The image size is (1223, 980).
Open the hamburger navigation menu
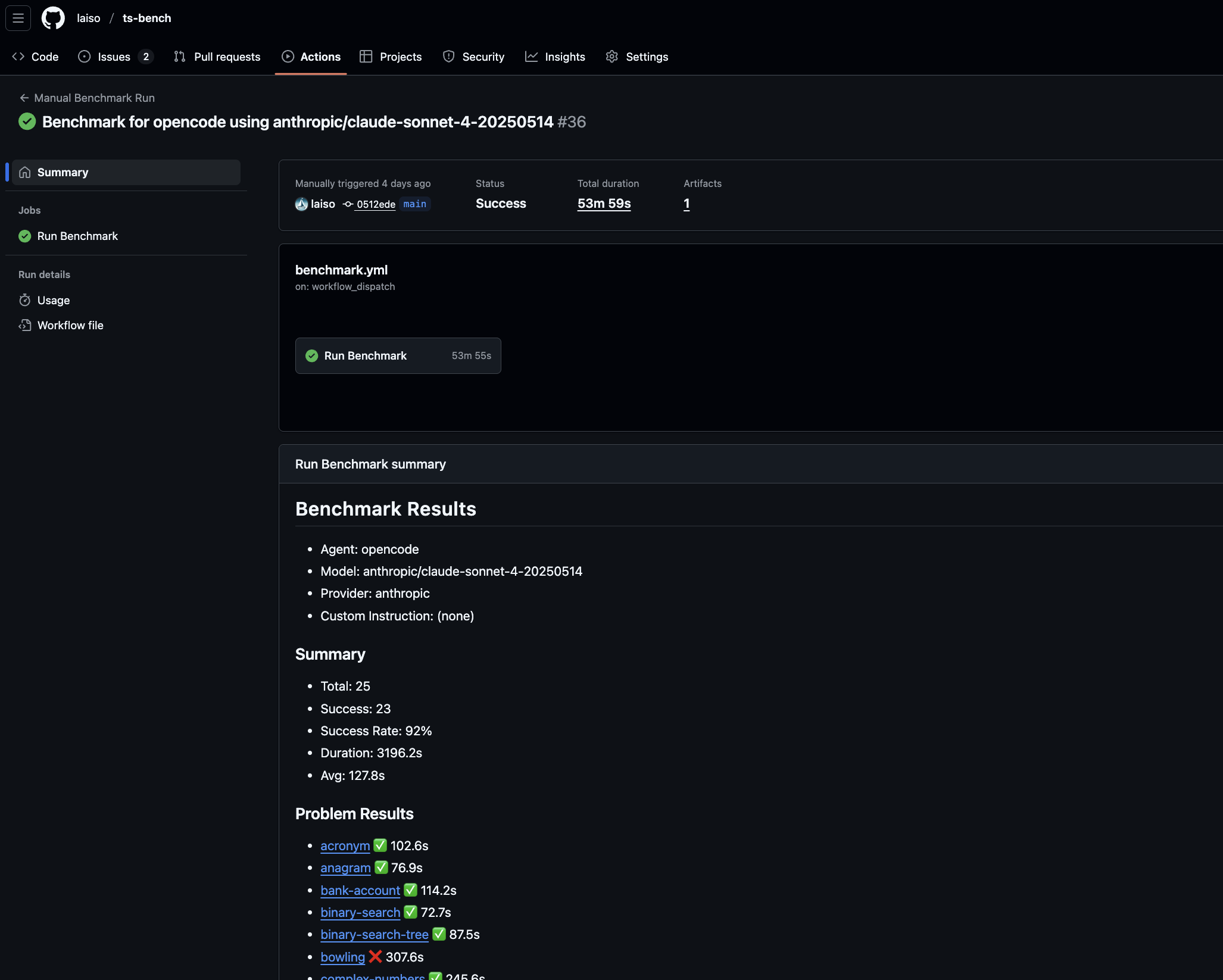click(x=18, y=18)
